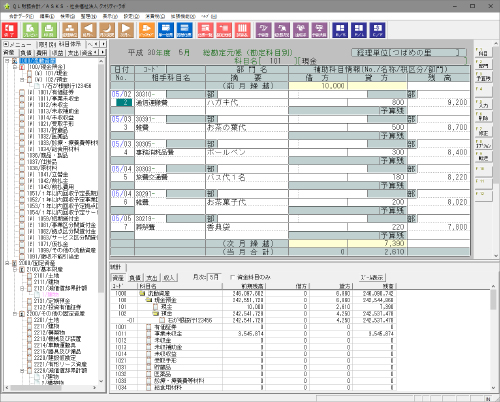Viewport: 500px width, 402px height.
Task: Click the document icon of 石が根銀行123456 tree item
Action: coord(37,86)
